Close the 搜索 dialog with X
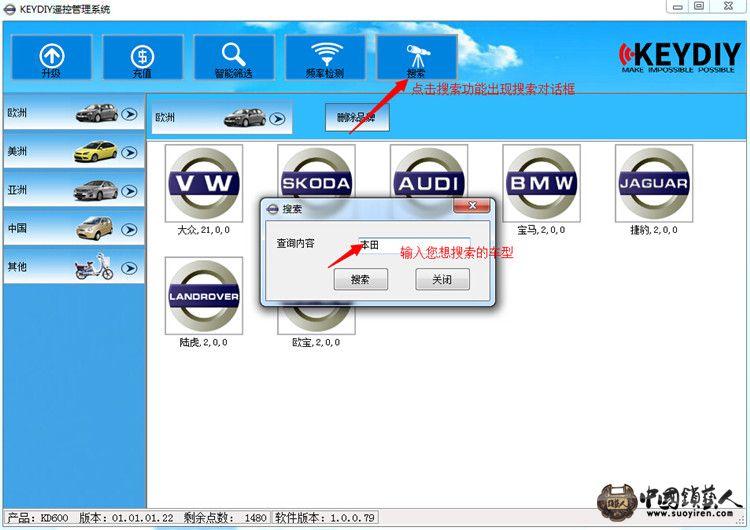The height and width of the screenshot is (530, 750). point(472,206)
